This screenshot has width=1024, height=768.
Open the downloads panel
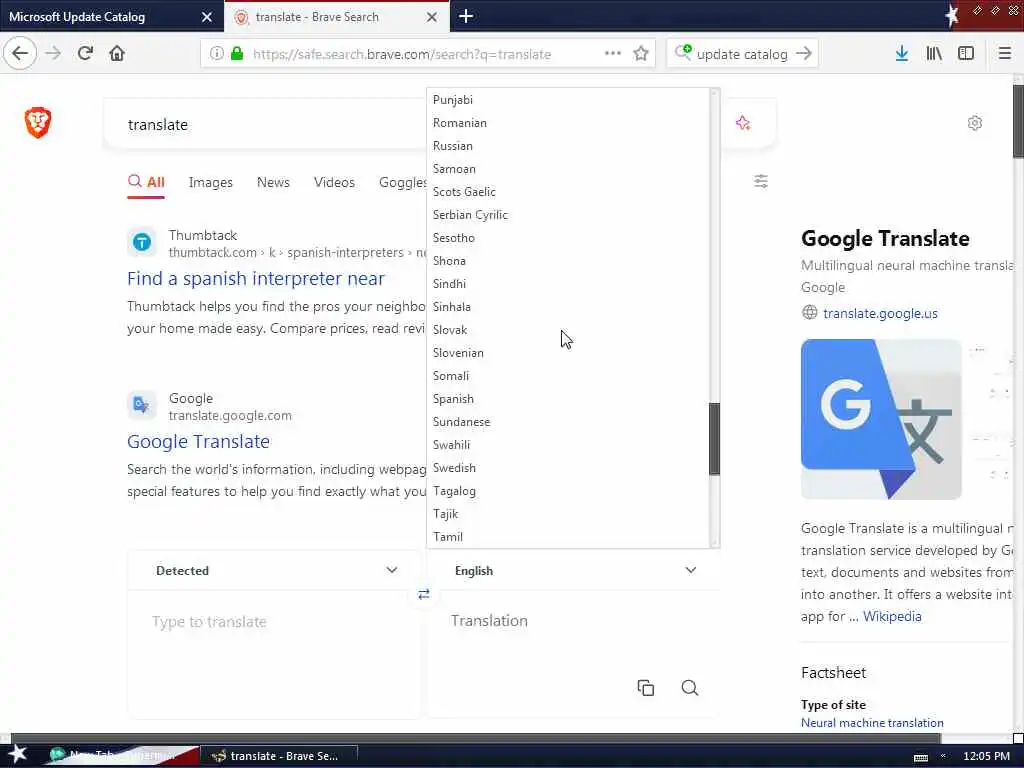click(x=902, y=54)
